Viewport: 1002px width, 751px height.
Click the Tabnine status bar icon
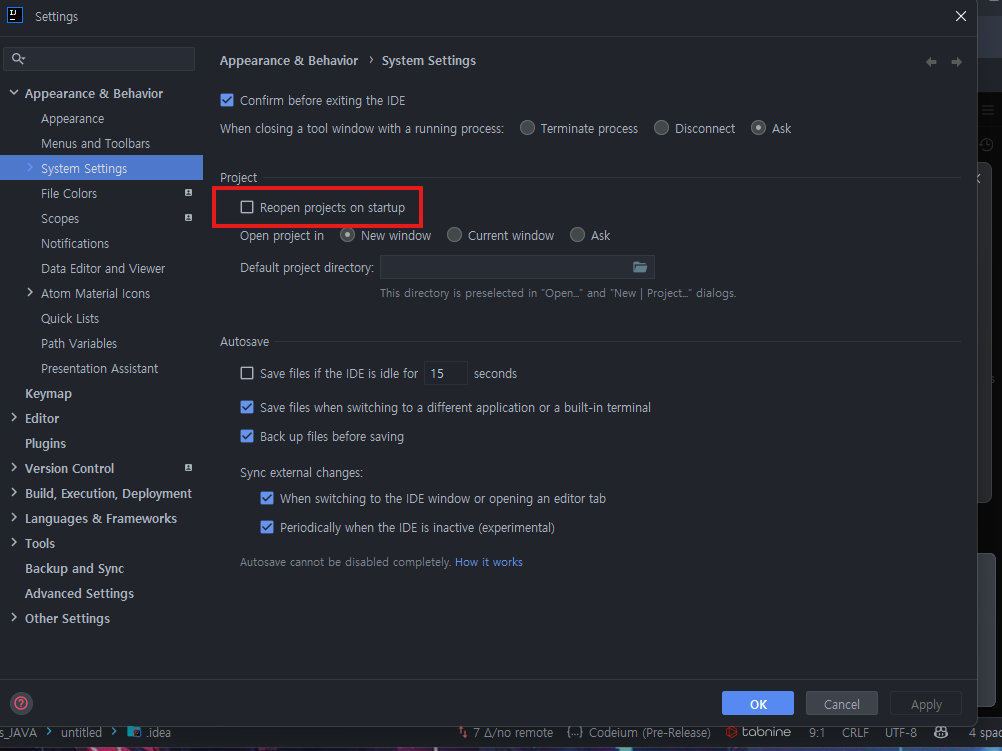[x=731, y=732]
